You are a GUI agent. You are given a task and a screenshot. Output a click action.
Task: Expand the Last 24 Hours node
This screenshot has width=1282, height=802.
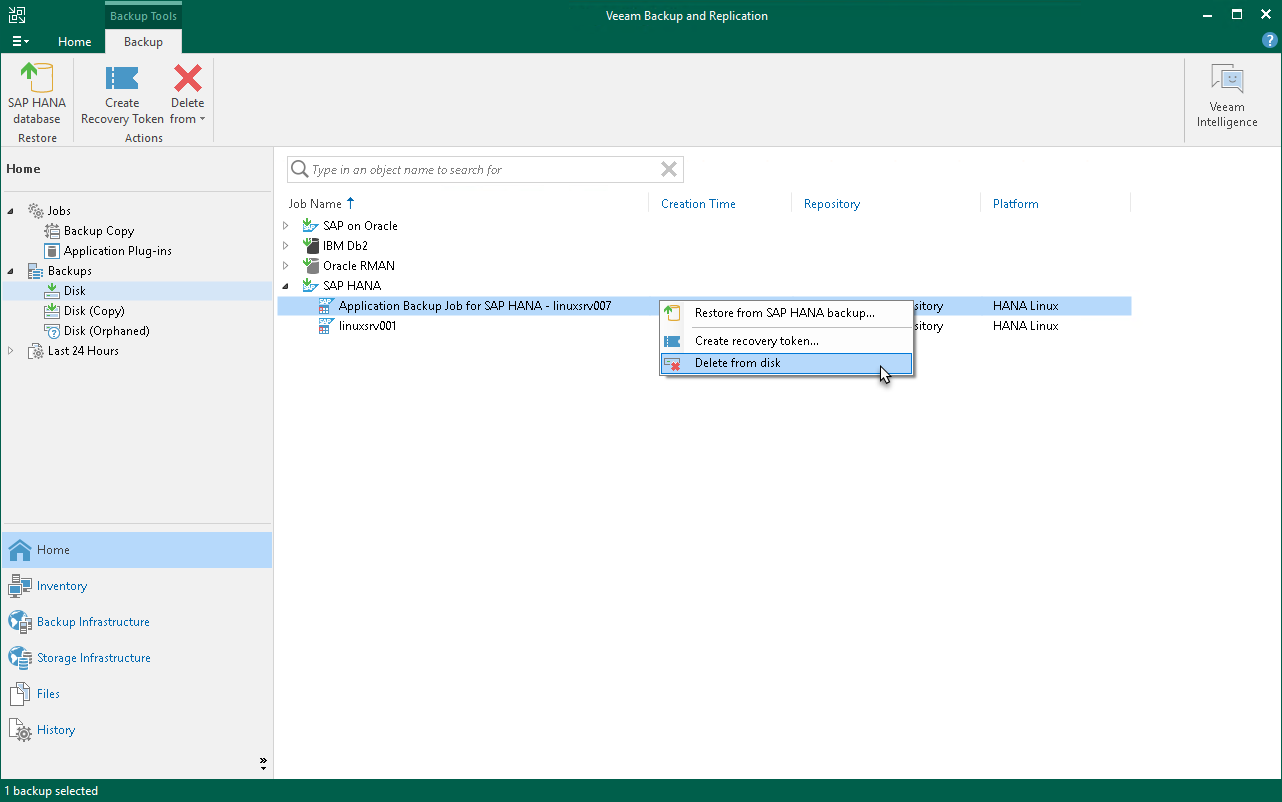click(x=11, y=351)
